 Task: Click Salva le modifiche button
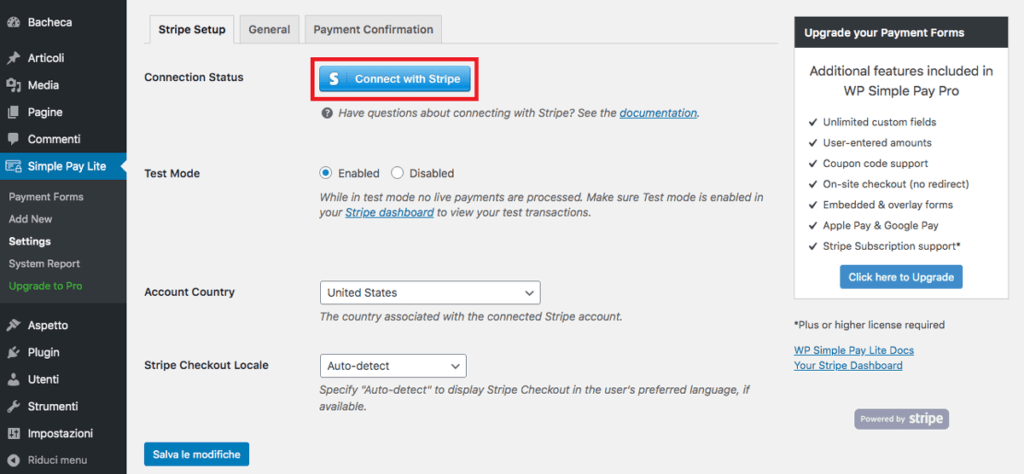click(197, 454)
